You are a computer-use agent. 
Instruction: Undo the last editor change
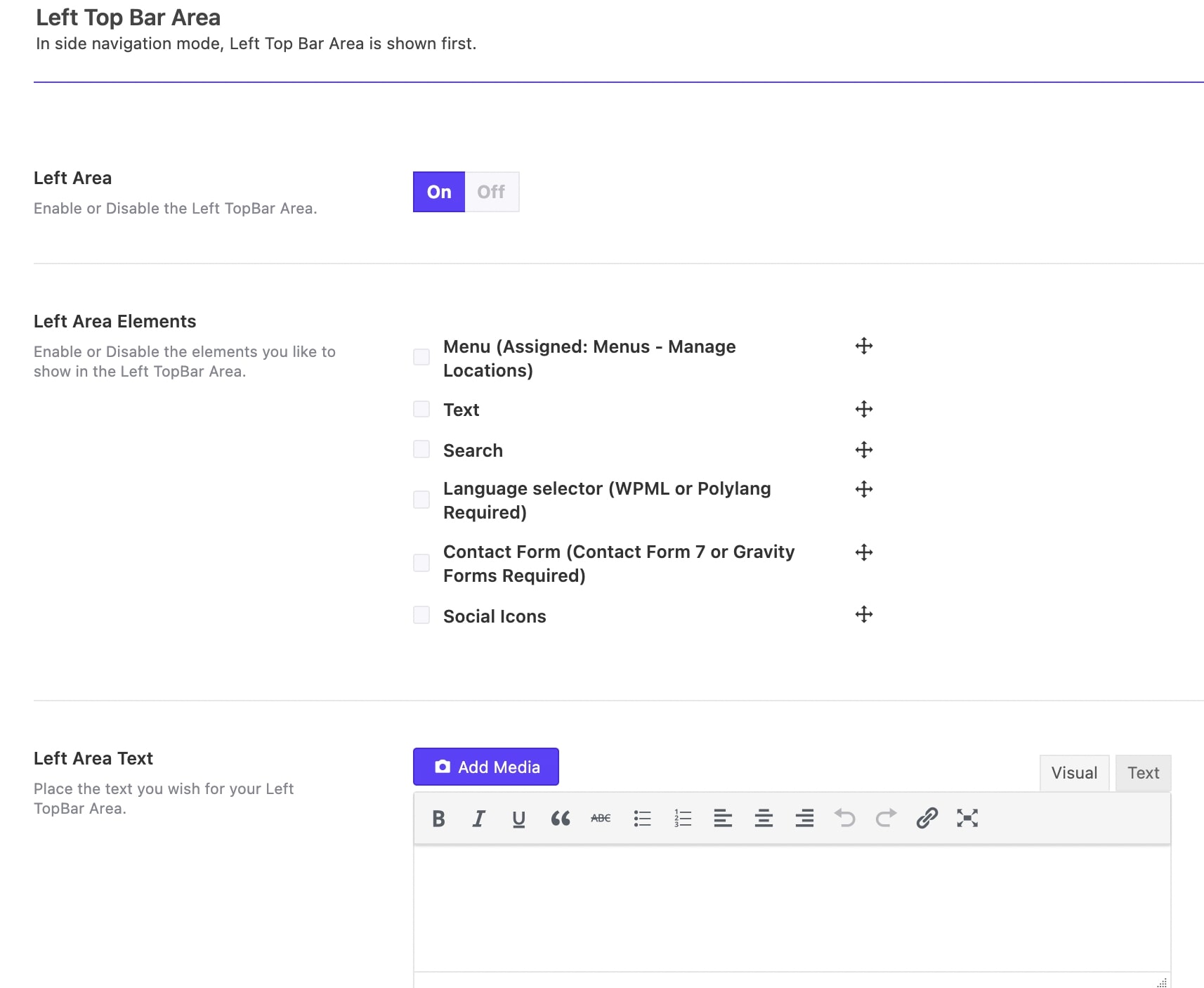tap(845, 819)
